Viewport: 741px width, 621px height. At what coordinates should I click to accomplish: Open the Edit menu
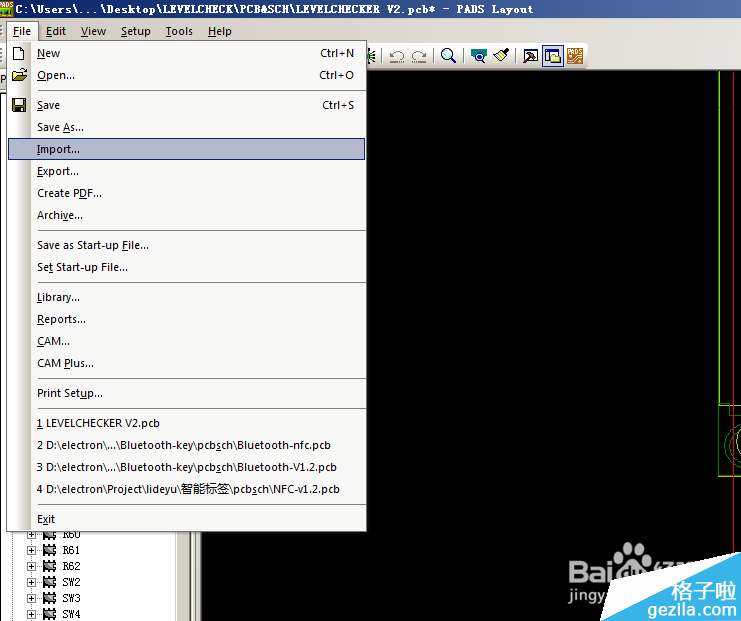[x=56, y=31]
